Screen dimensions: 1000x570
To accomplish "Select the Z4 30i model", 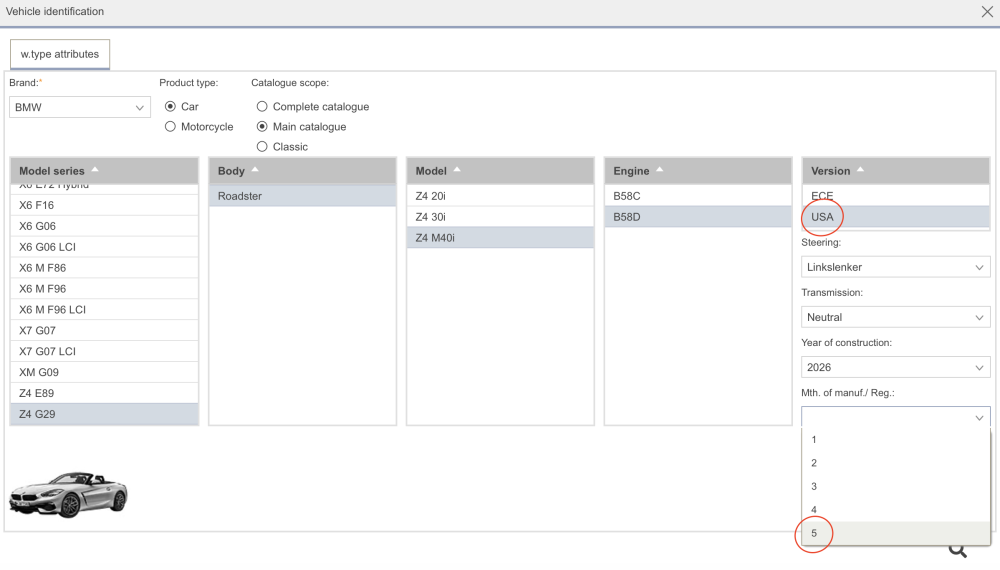I will [x=500, y=217].
